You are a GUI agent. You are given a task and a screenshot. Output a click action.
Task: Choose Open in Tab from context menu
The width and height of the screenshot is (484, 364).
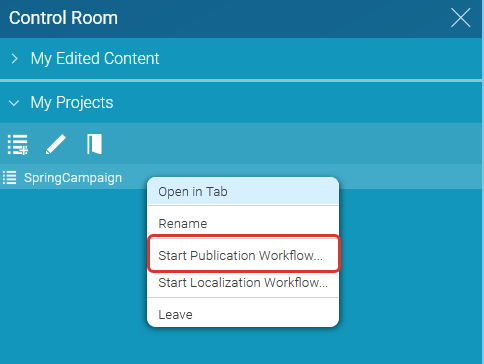[x=243, y=192]
